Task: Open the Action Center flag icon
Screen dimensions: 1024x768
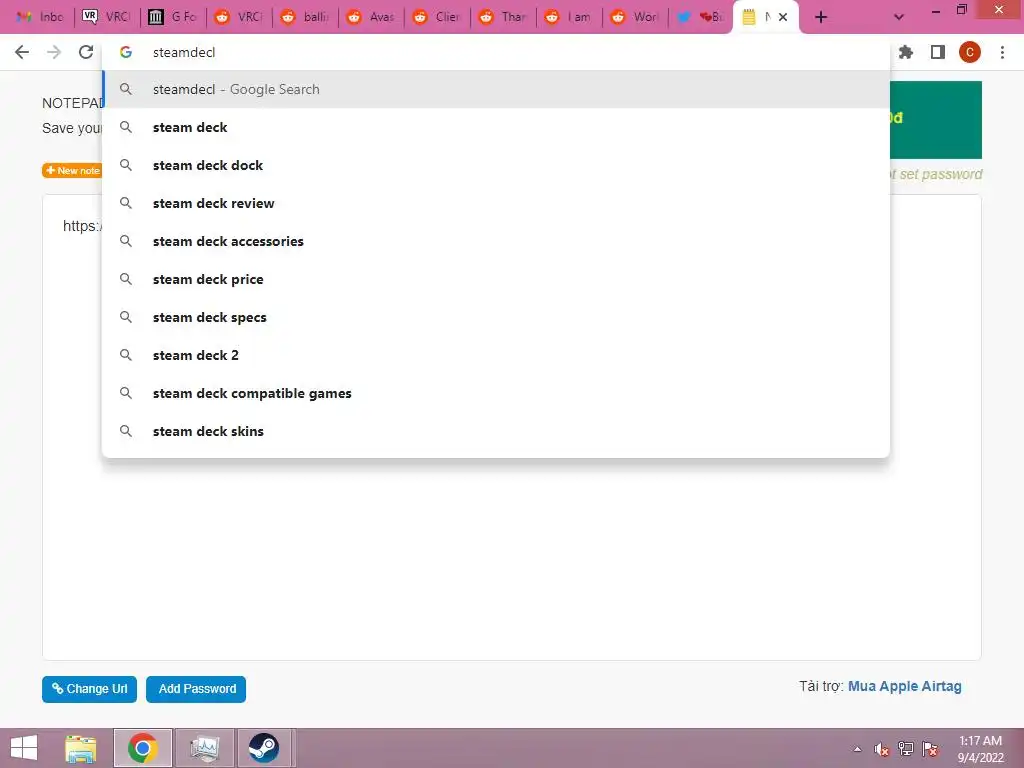Action: point(930,749)
